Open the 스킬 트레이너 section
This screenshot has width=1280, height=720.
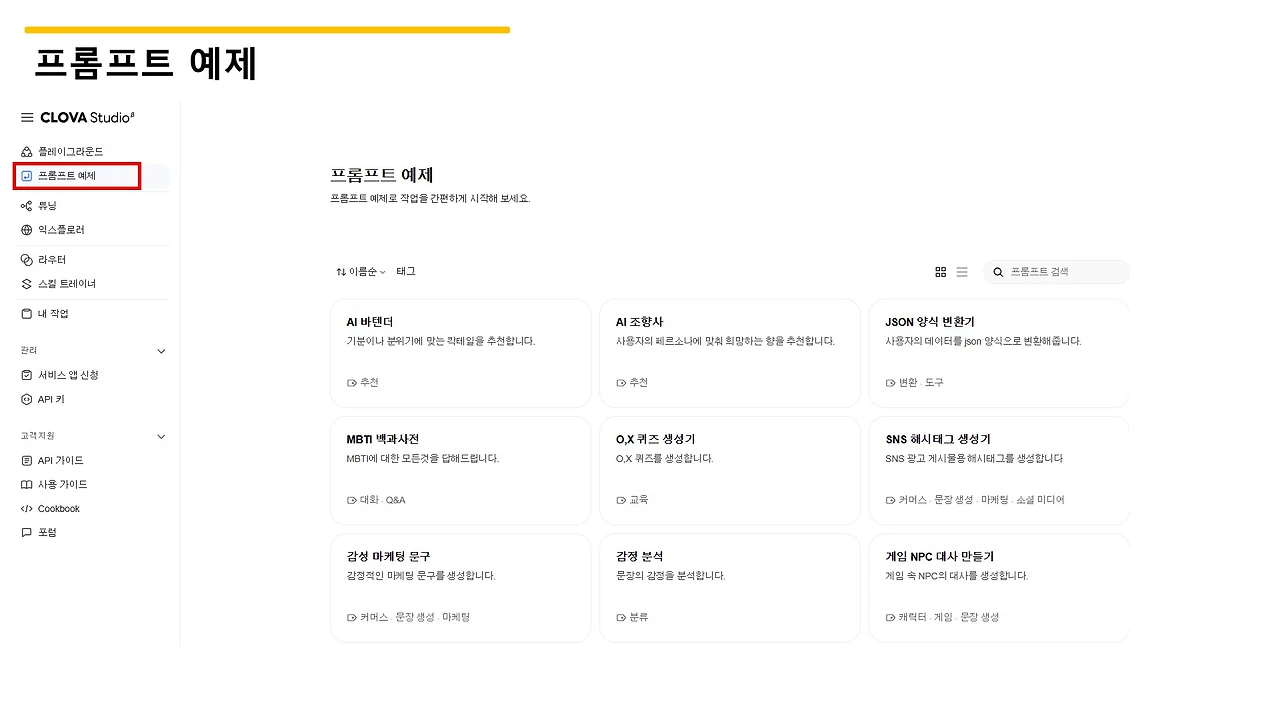(x=27, y=283)
